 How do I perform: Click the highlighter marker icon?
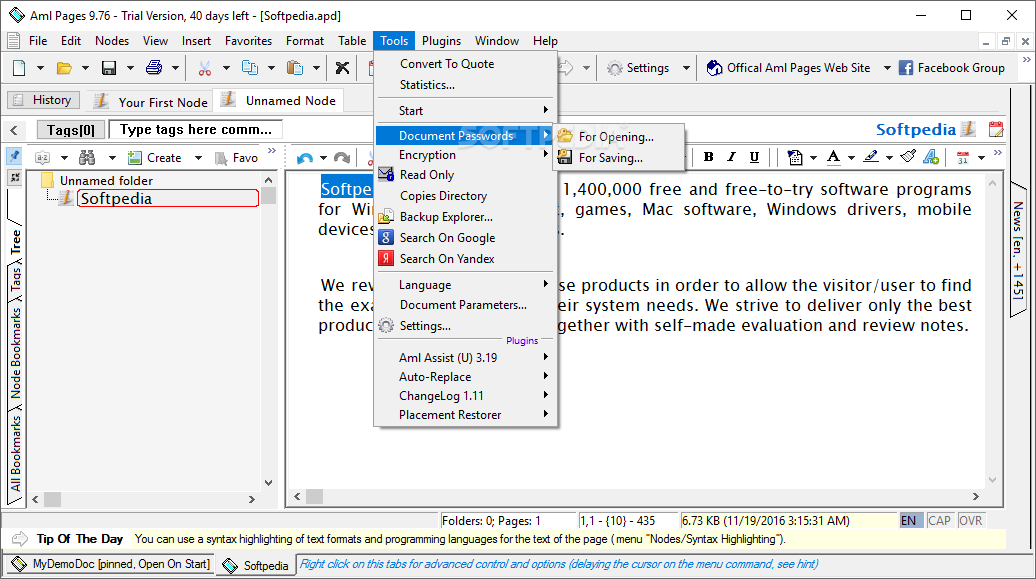[x=871, y=157]
